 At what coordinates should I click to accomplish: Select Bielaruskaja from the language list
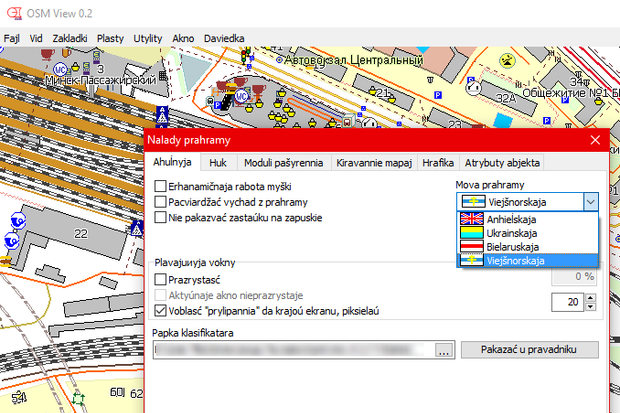pos(512,246)
